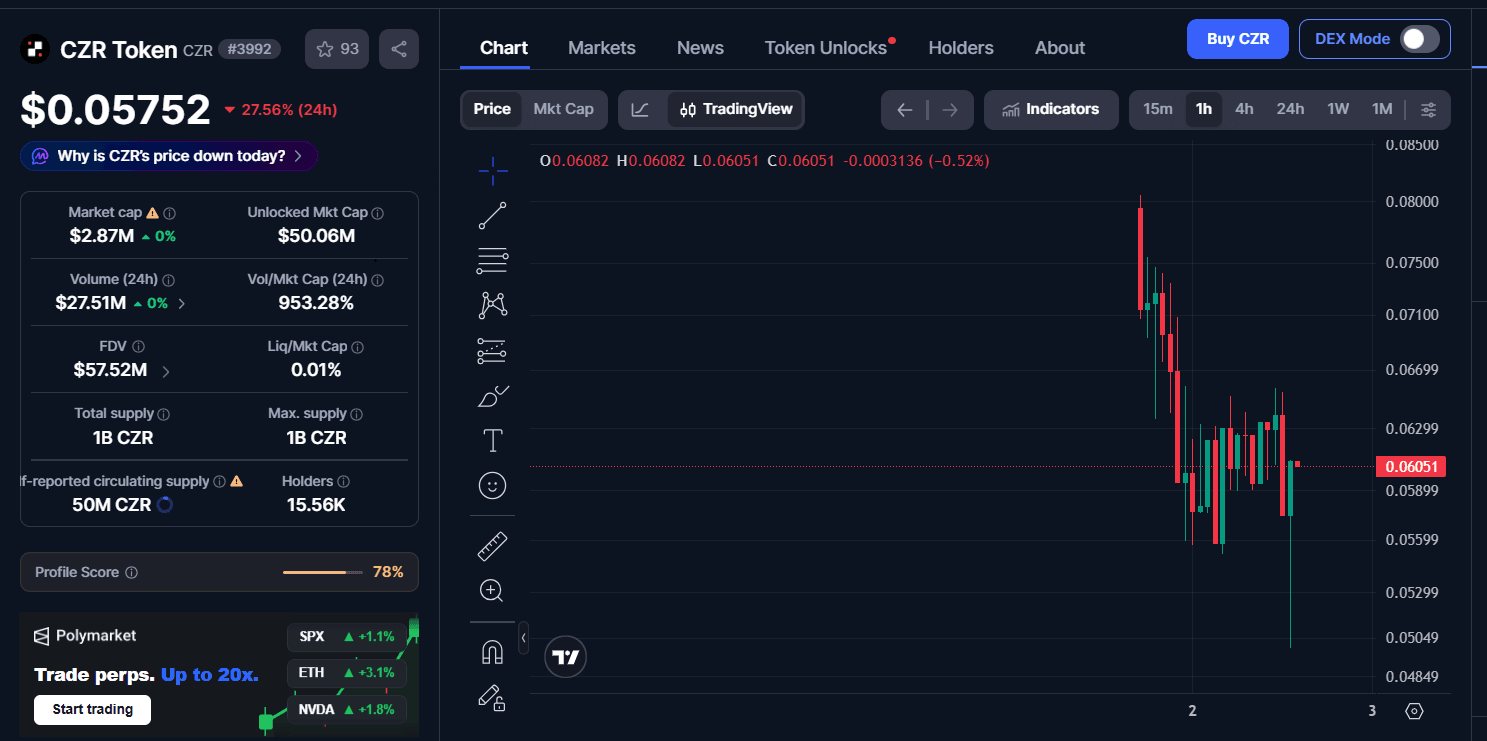
Task: Click Start trading on Polymarket ad
Action: pos(92,710)
